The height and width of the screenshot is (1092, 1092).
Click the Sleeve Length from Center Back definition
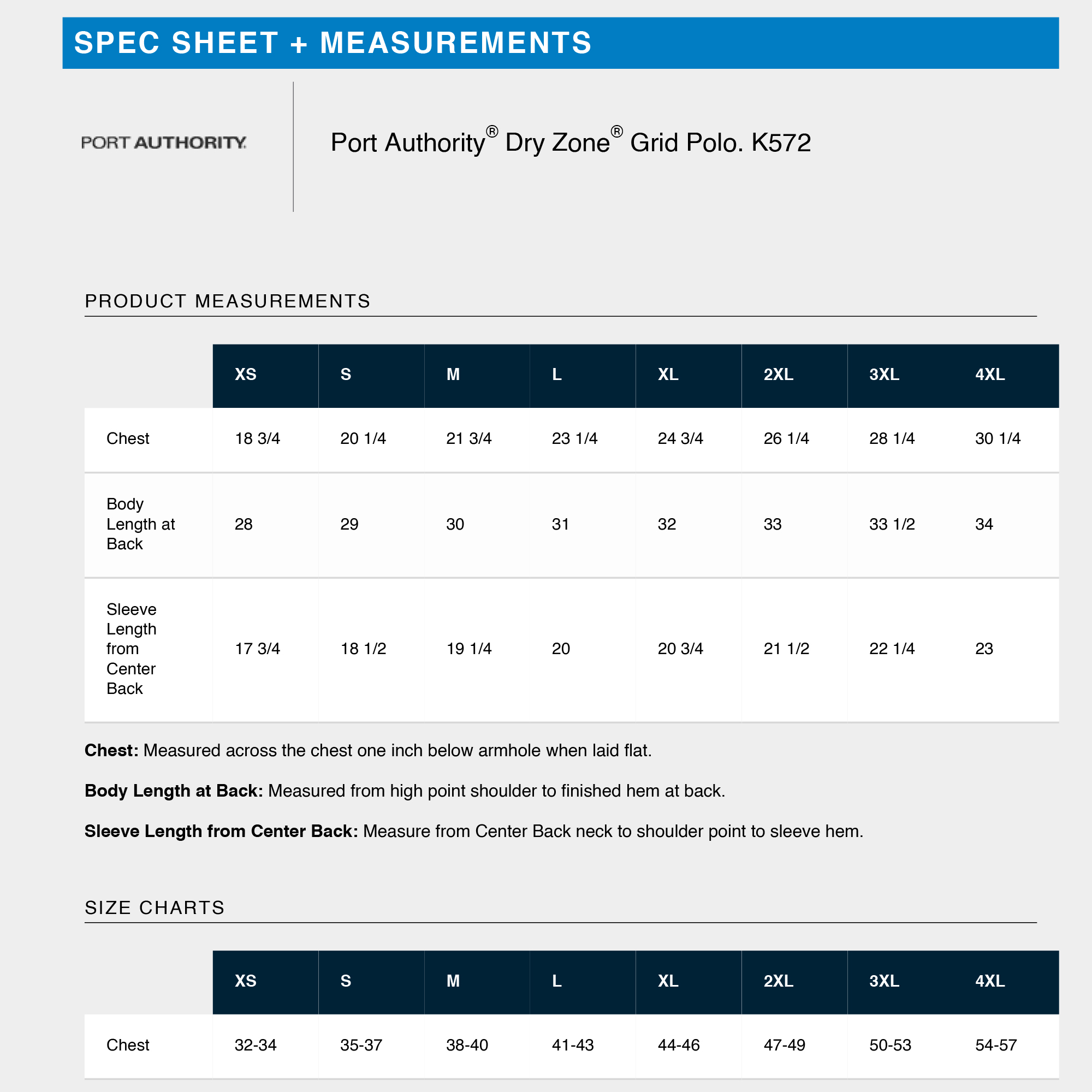(473, 831)
